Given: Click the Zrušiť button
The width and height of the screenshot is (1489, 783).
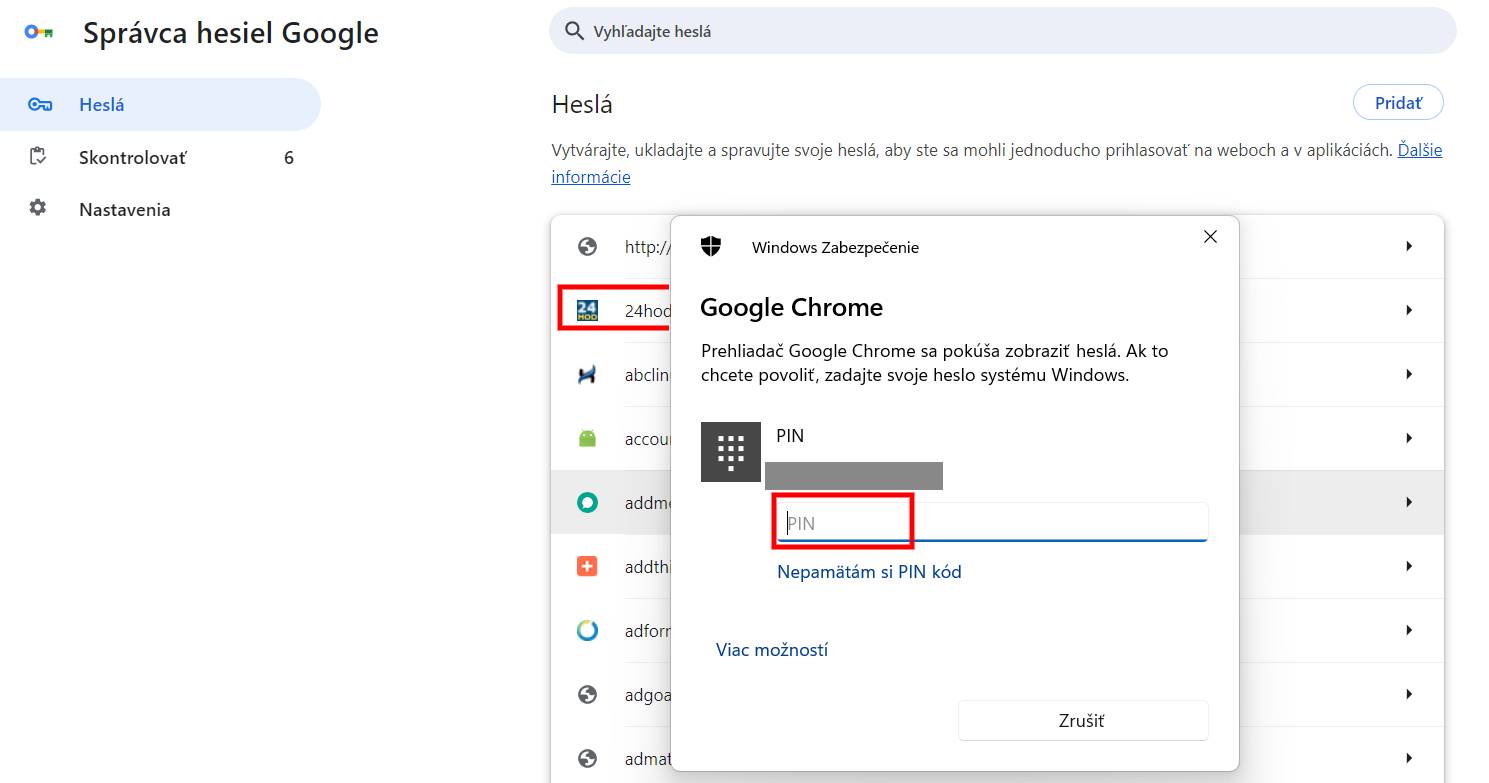Looking at the screenshot, I should point(1083,721).
